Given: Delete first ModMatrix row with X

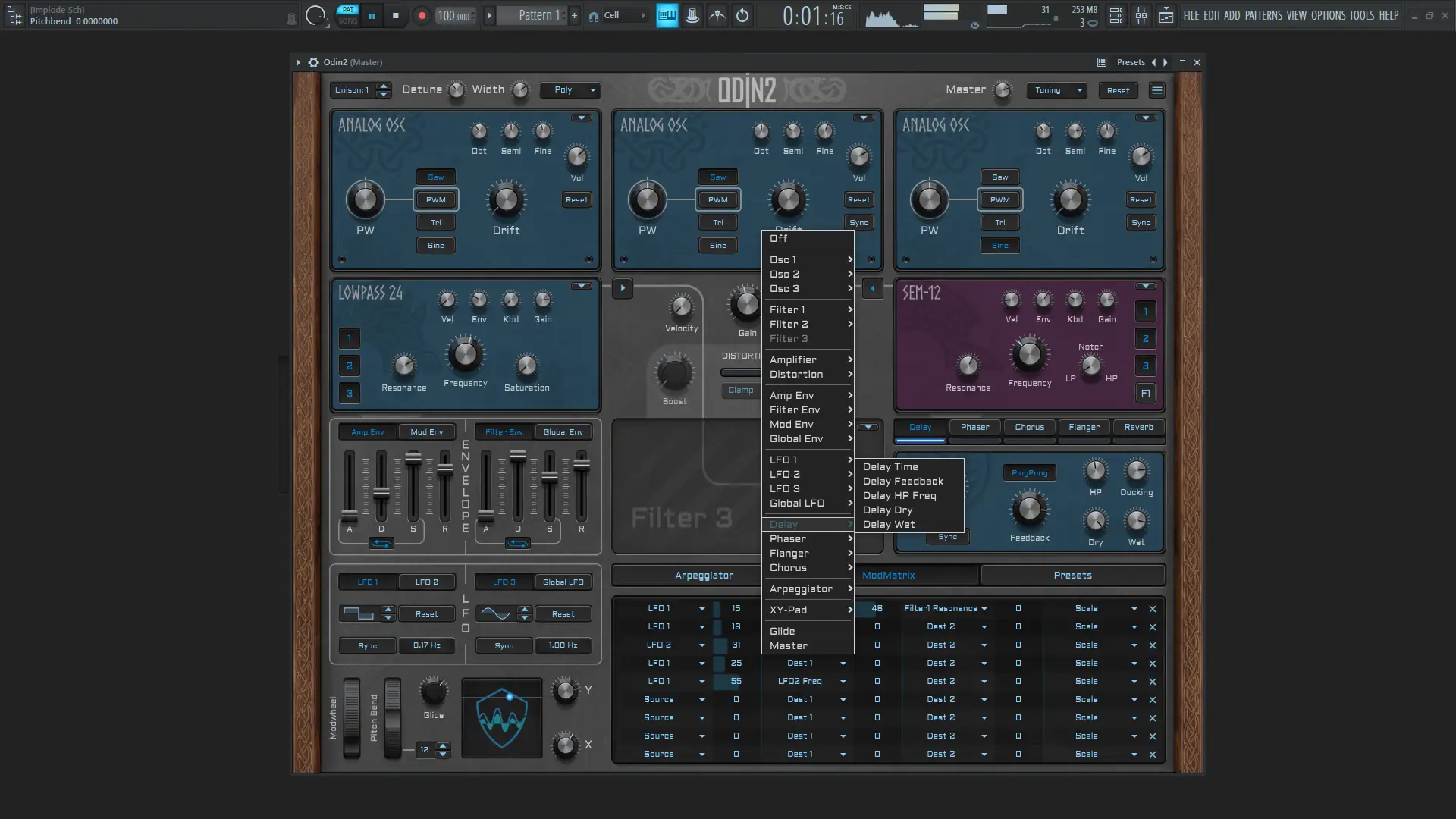Looking at the screenshot, I should 1152,609.
